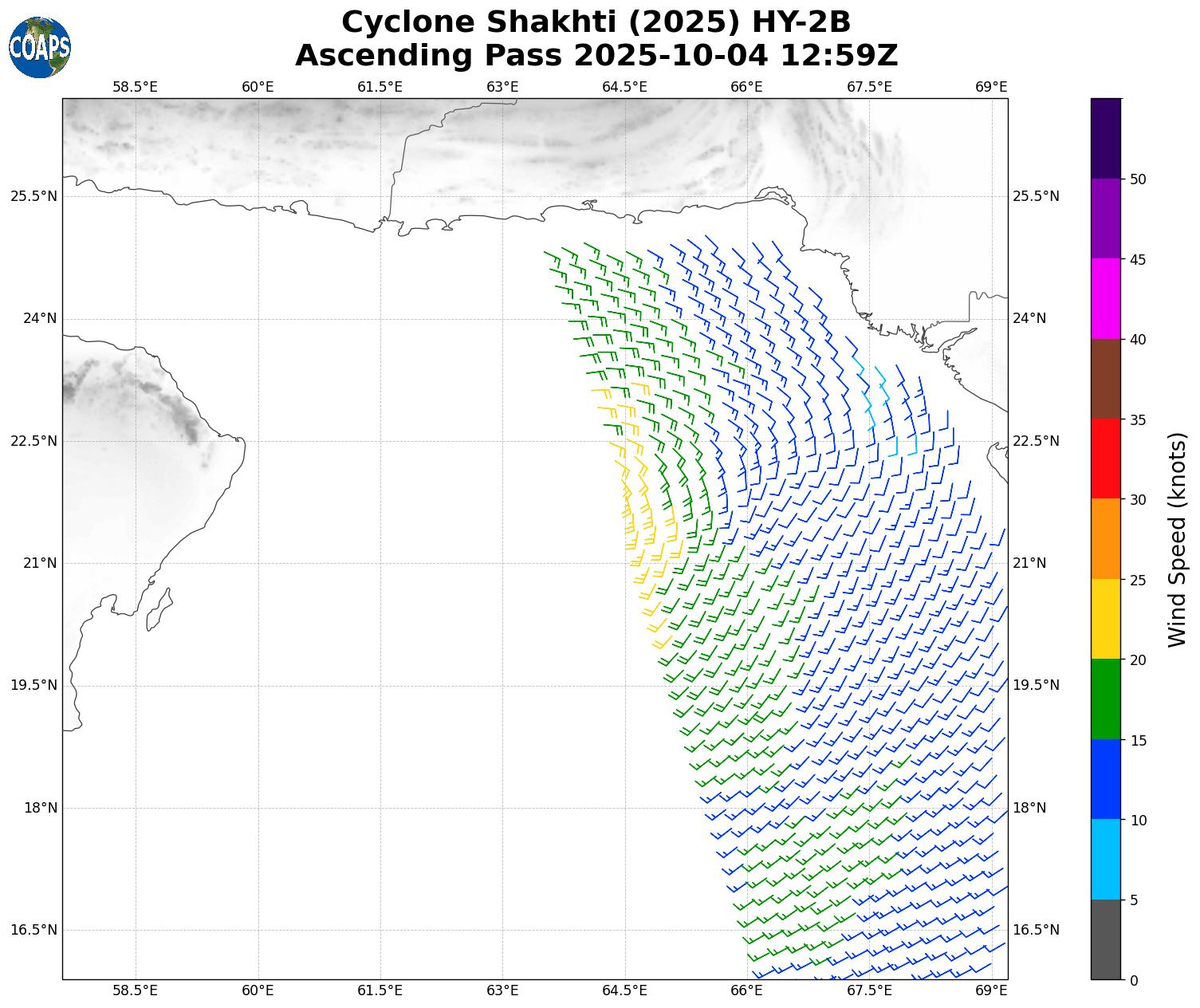
Task: Click the Wind Speed (knots) colorbar label
Action: point(1177,539)
